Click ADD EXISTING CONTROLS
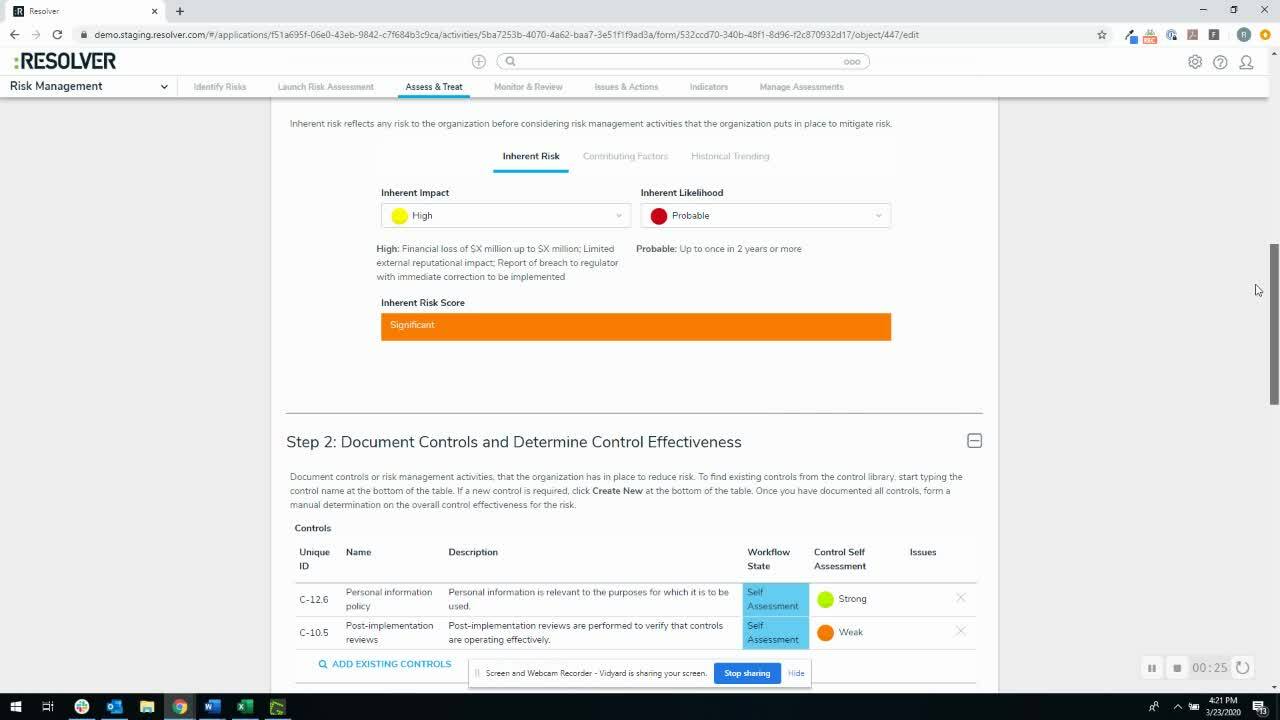 click(384, 663)
